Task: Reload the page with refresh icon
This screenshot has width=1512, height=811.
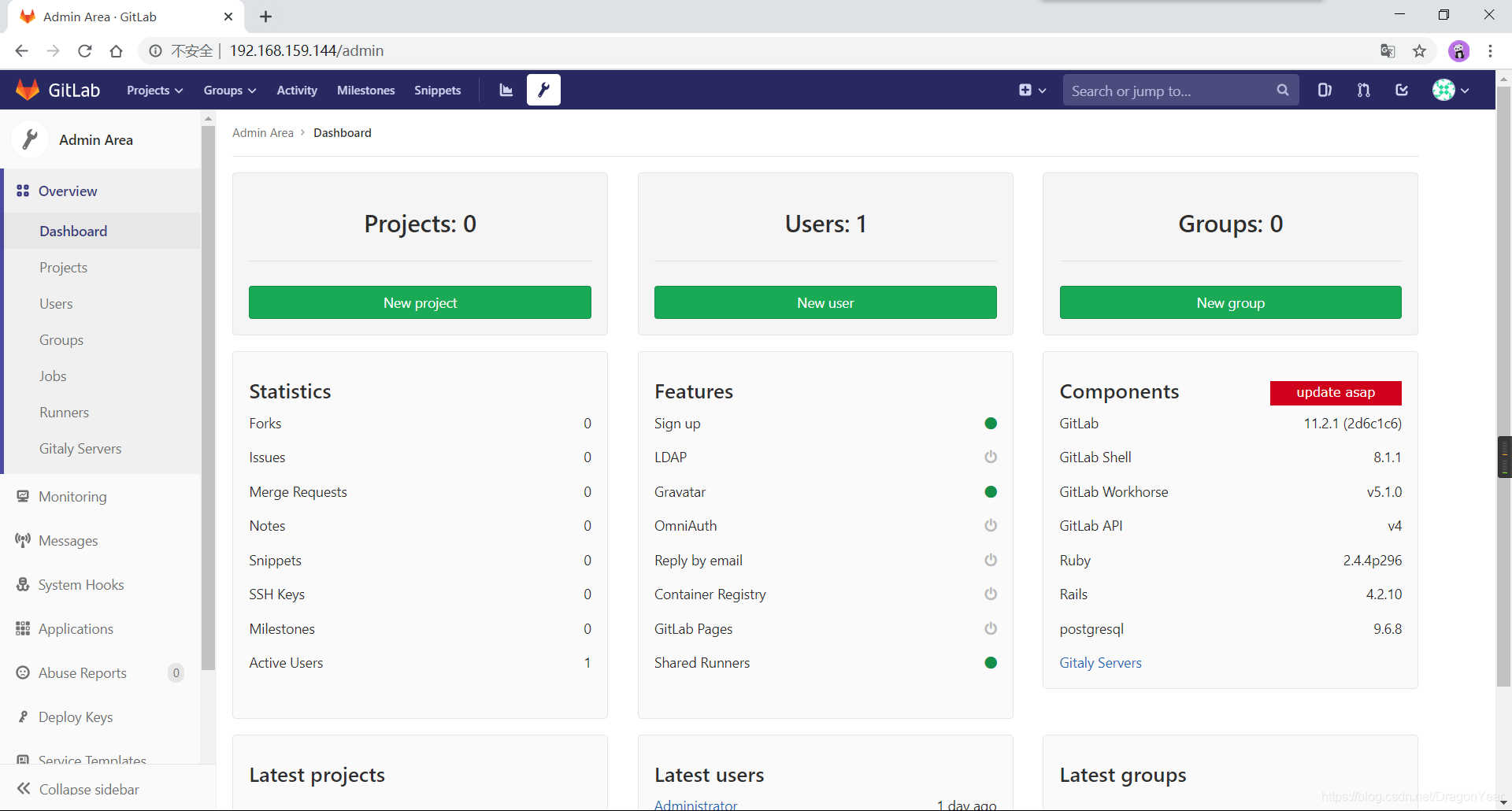Action: tap(84, 50)
